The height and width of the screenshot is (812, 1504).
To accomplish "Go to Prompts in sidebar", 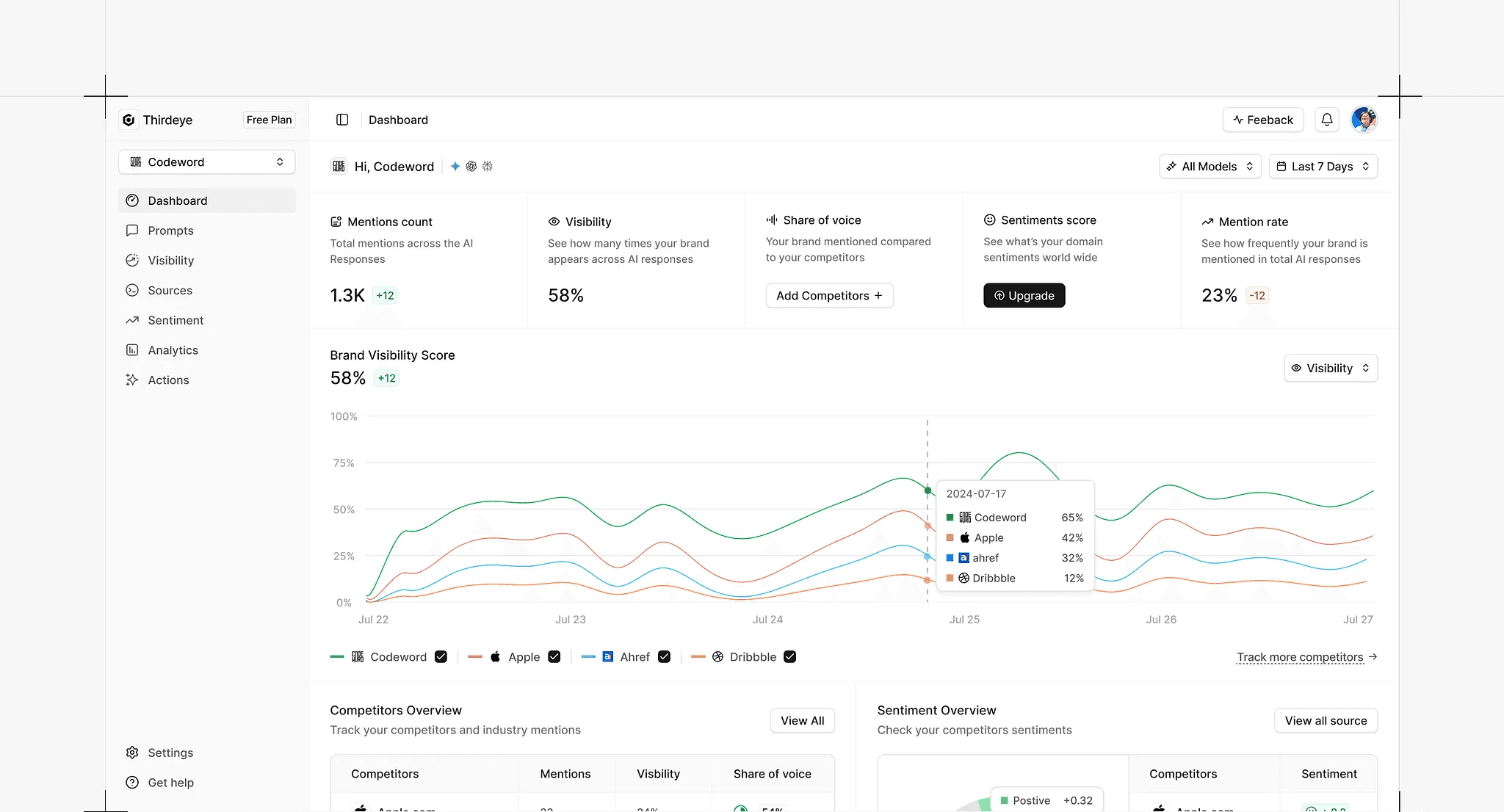I will click(170, 231).
